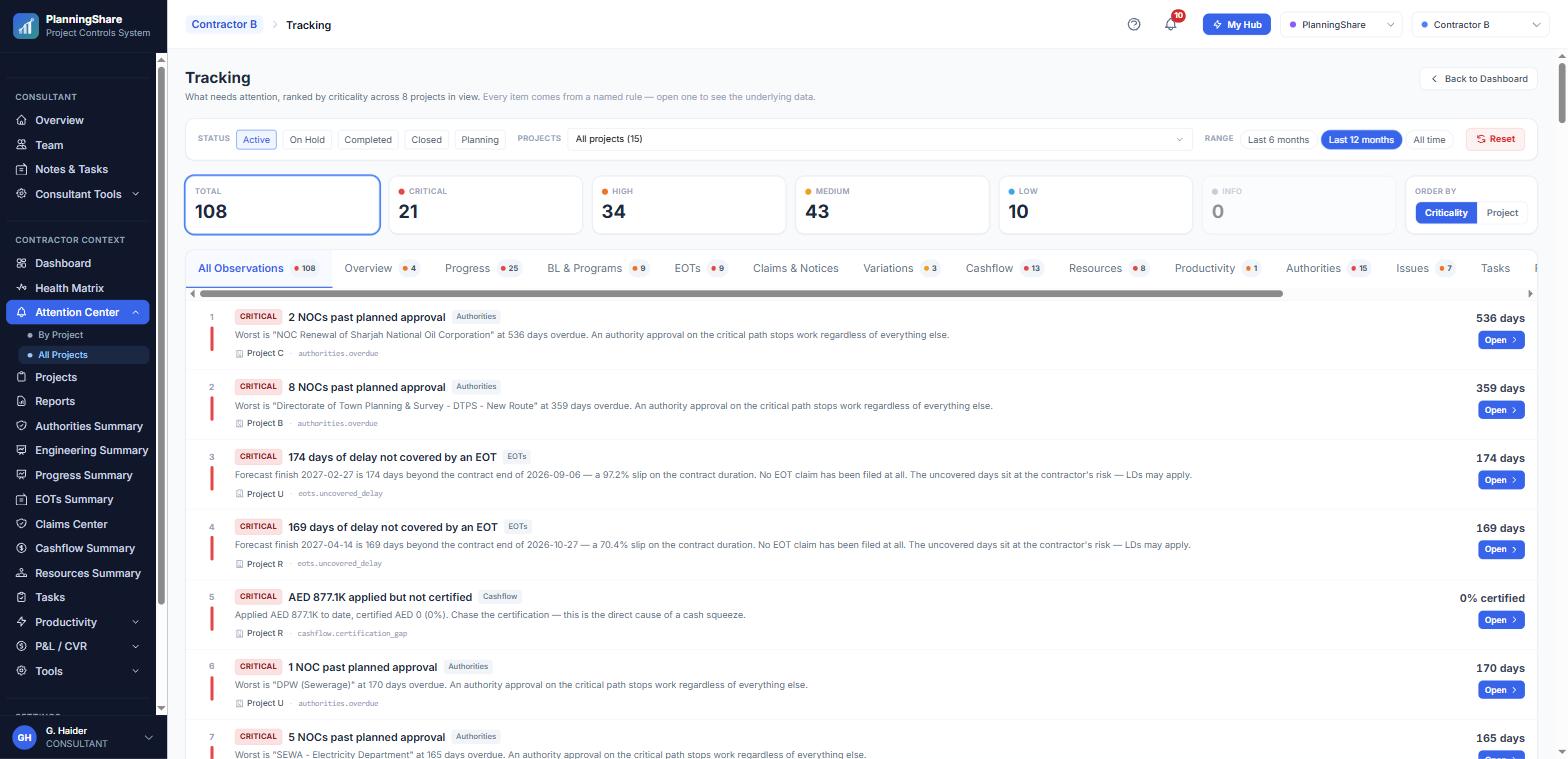
Task: Click the Reports icon in sidebar
Action: pos(22,401)
